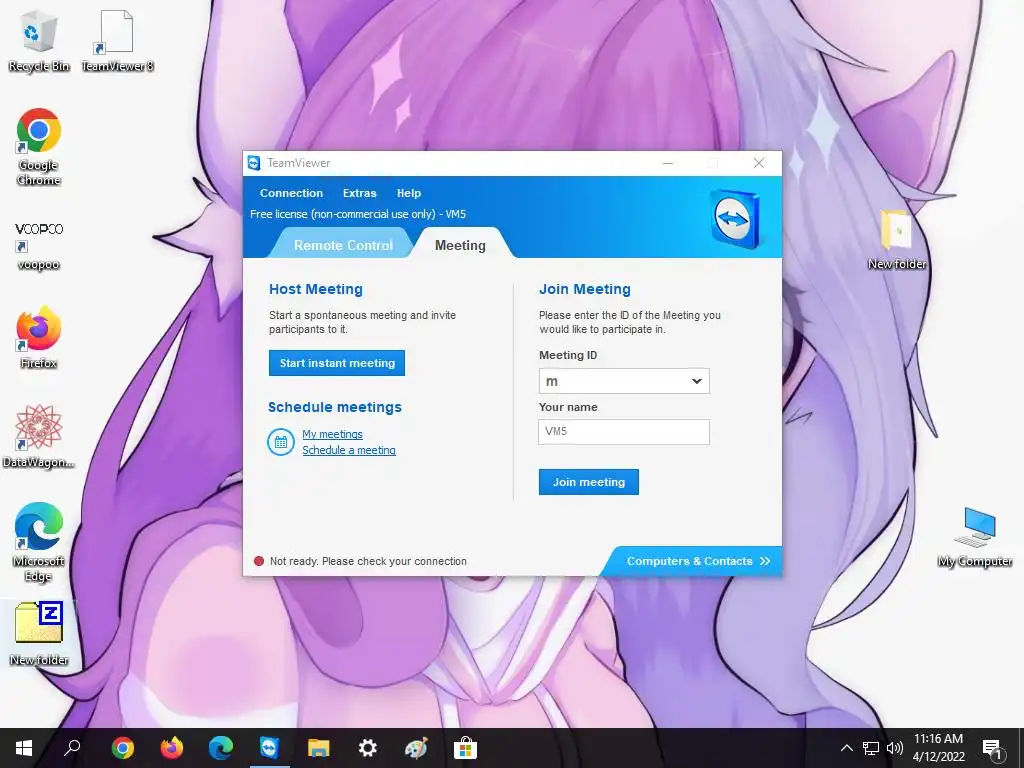Click the TeamViewer taskbar icon
Image resolution: width=1024 pixels, height=768 pixels.
270,748
